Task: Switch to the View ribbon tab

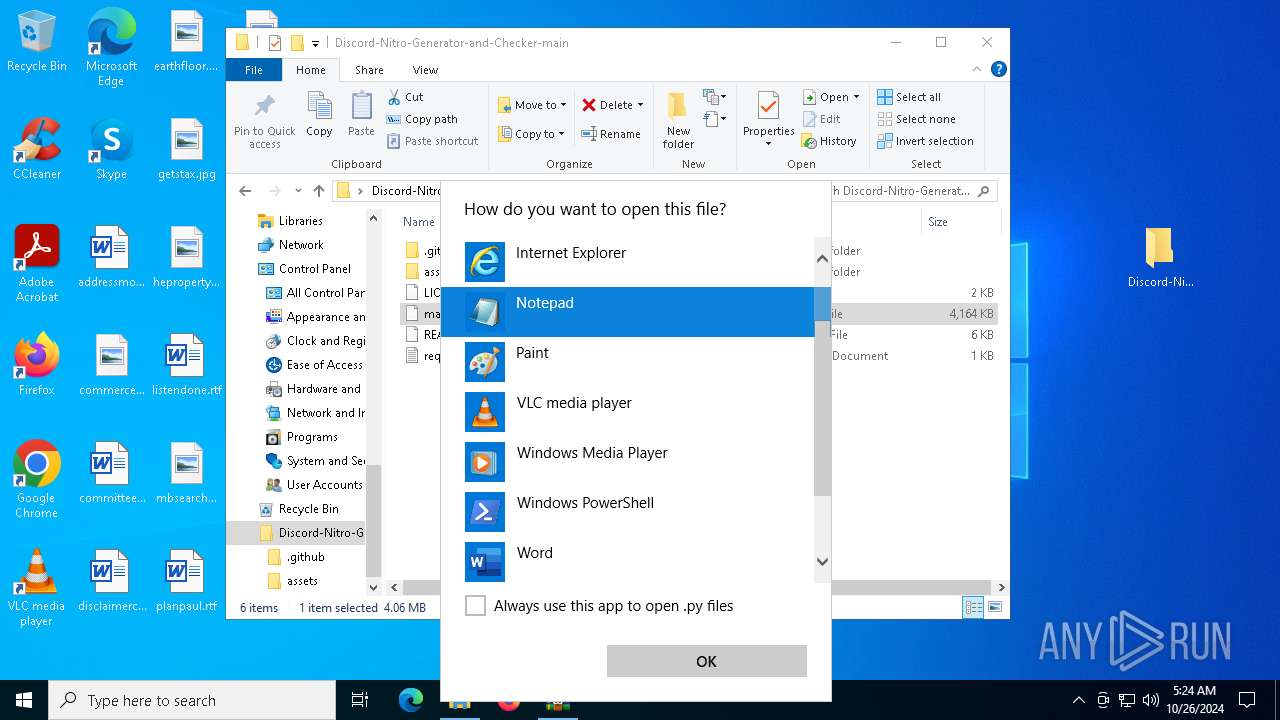Action: (425, 70)
